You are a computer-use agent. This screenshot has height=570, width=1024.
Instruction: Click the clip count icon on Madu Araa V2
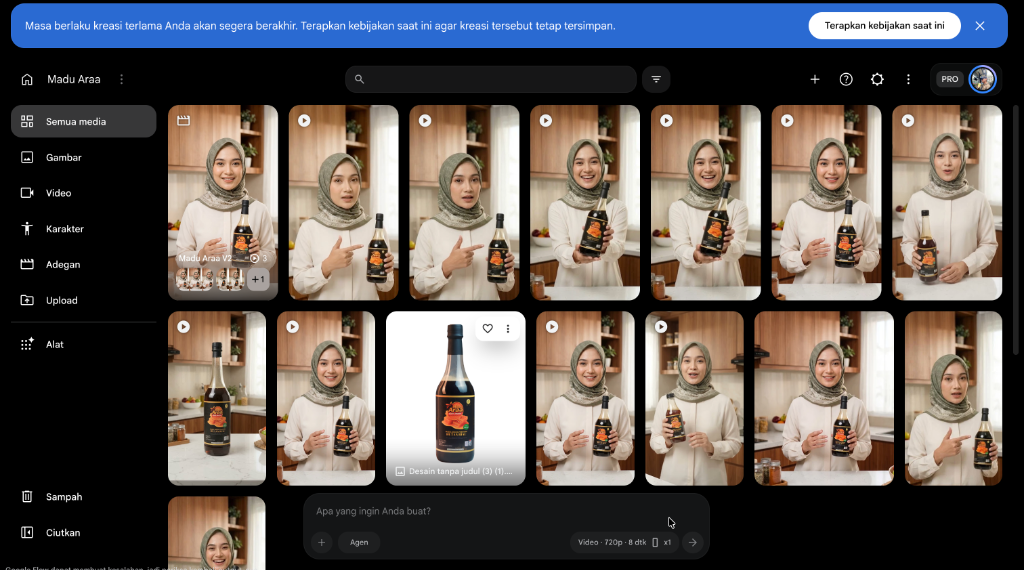[x=254, y=259]
